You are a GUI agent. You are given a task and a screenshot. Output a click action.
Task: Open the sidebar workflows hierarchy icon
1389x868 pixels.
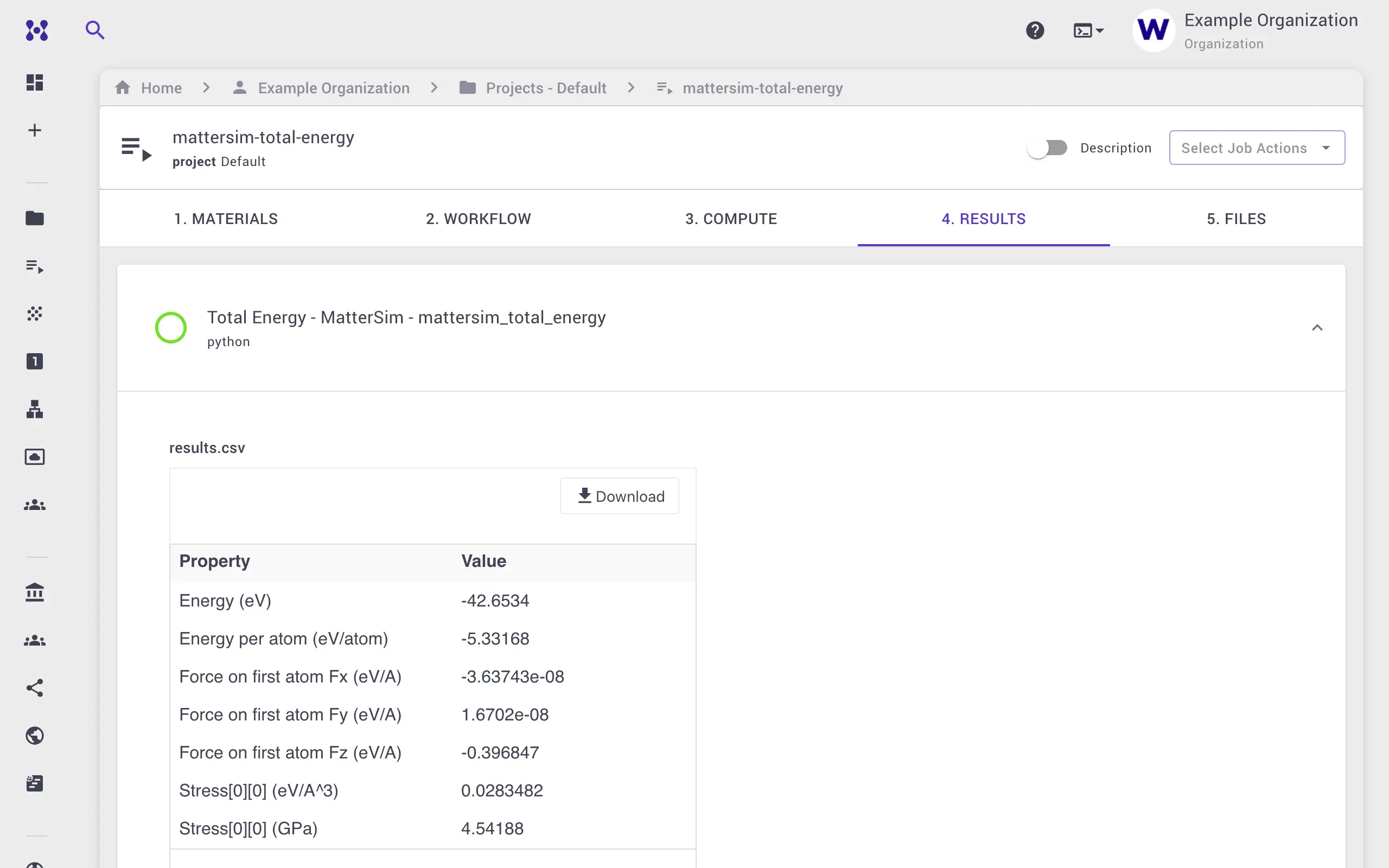pyautogui.click(x=34, y=409)
